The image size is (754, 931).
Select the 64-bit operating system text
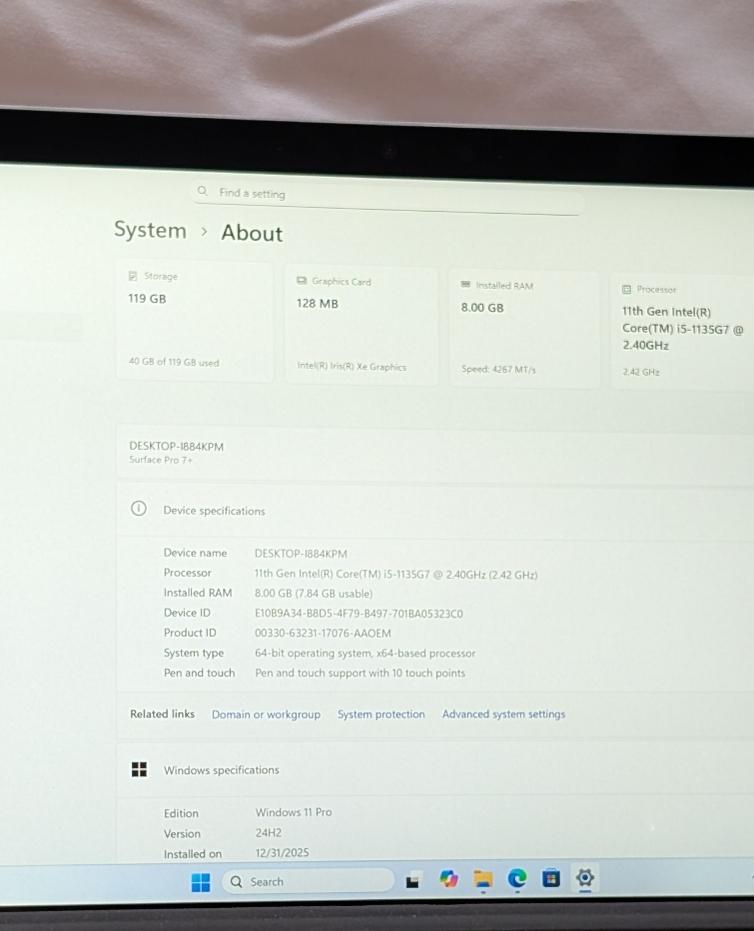[x=365, y=653]
